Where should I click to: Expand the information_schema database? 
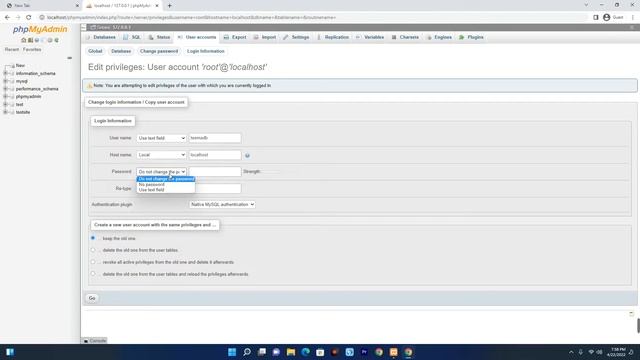(5, 73)
